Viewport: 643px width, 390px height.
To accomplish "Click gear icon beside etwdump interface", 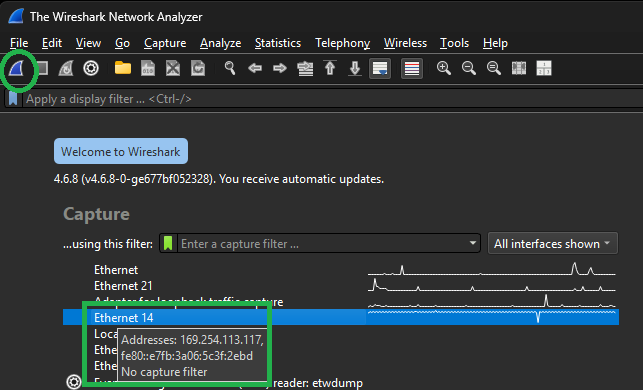I will point(74,382).
